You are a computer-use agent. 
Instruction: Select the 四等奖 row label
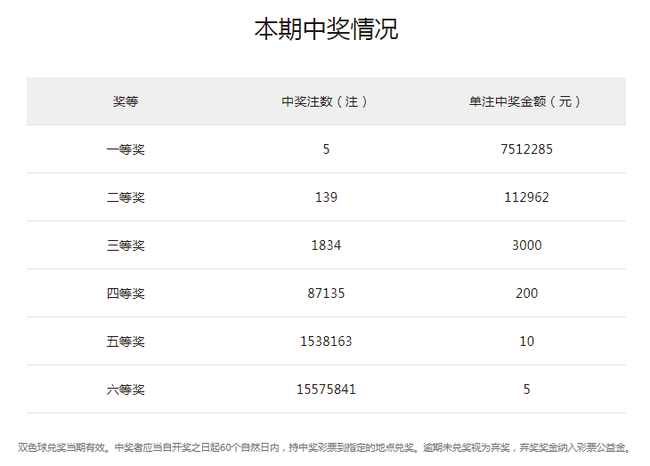[x=126, y=294]
